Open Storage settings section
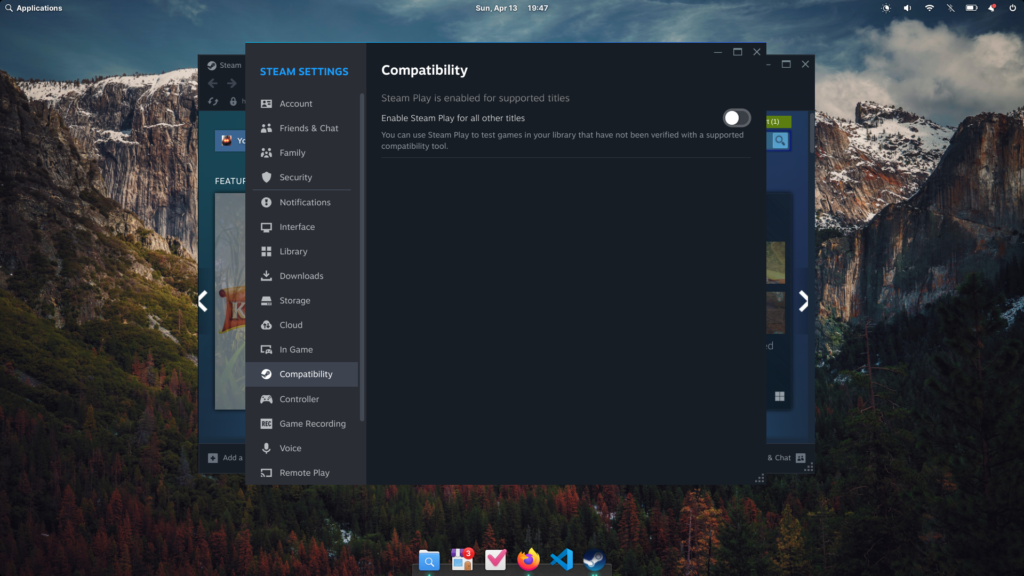This screenshot has height=576, width=1024. (302, 300)
